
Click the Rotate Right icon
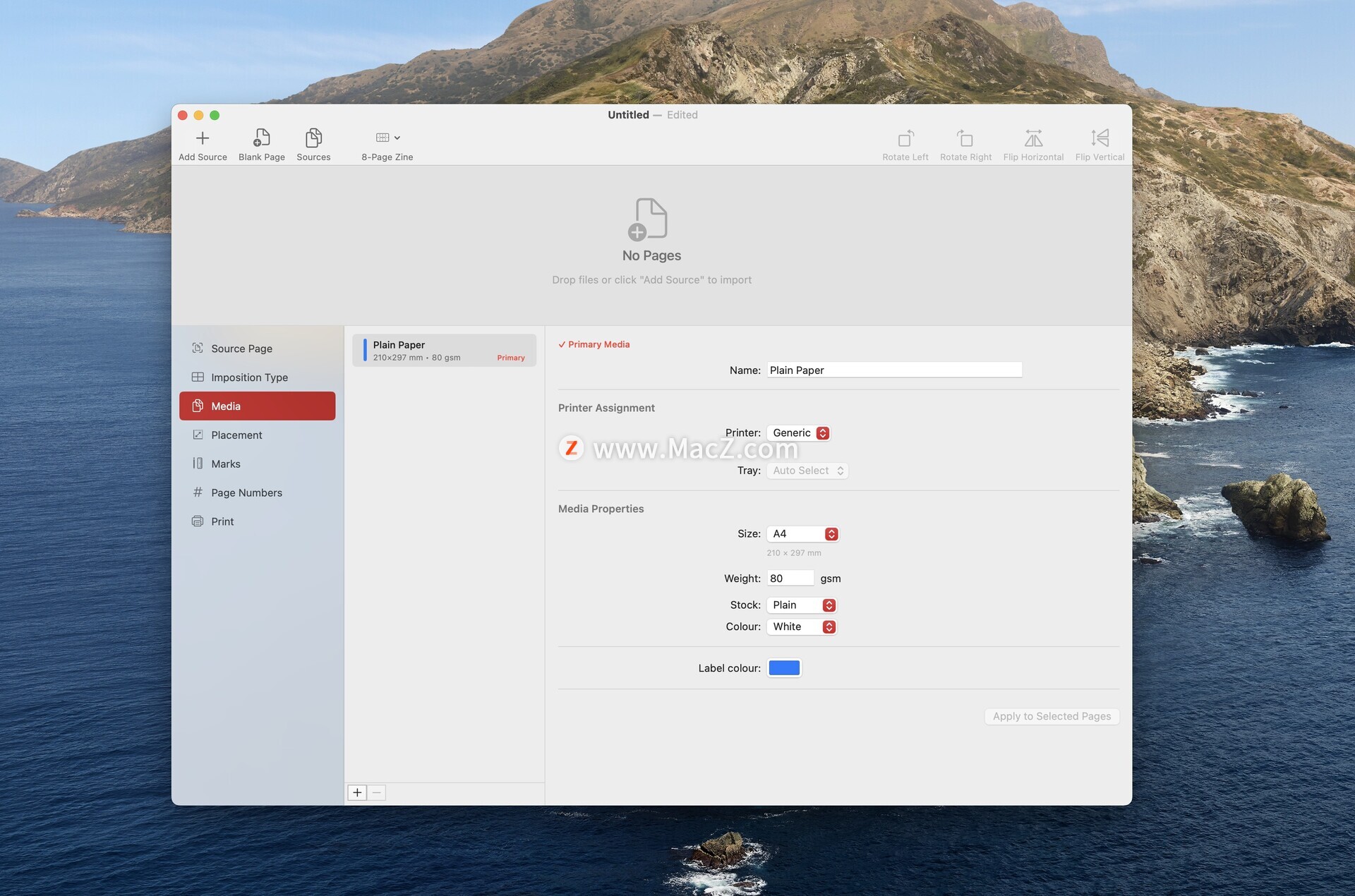965,138
